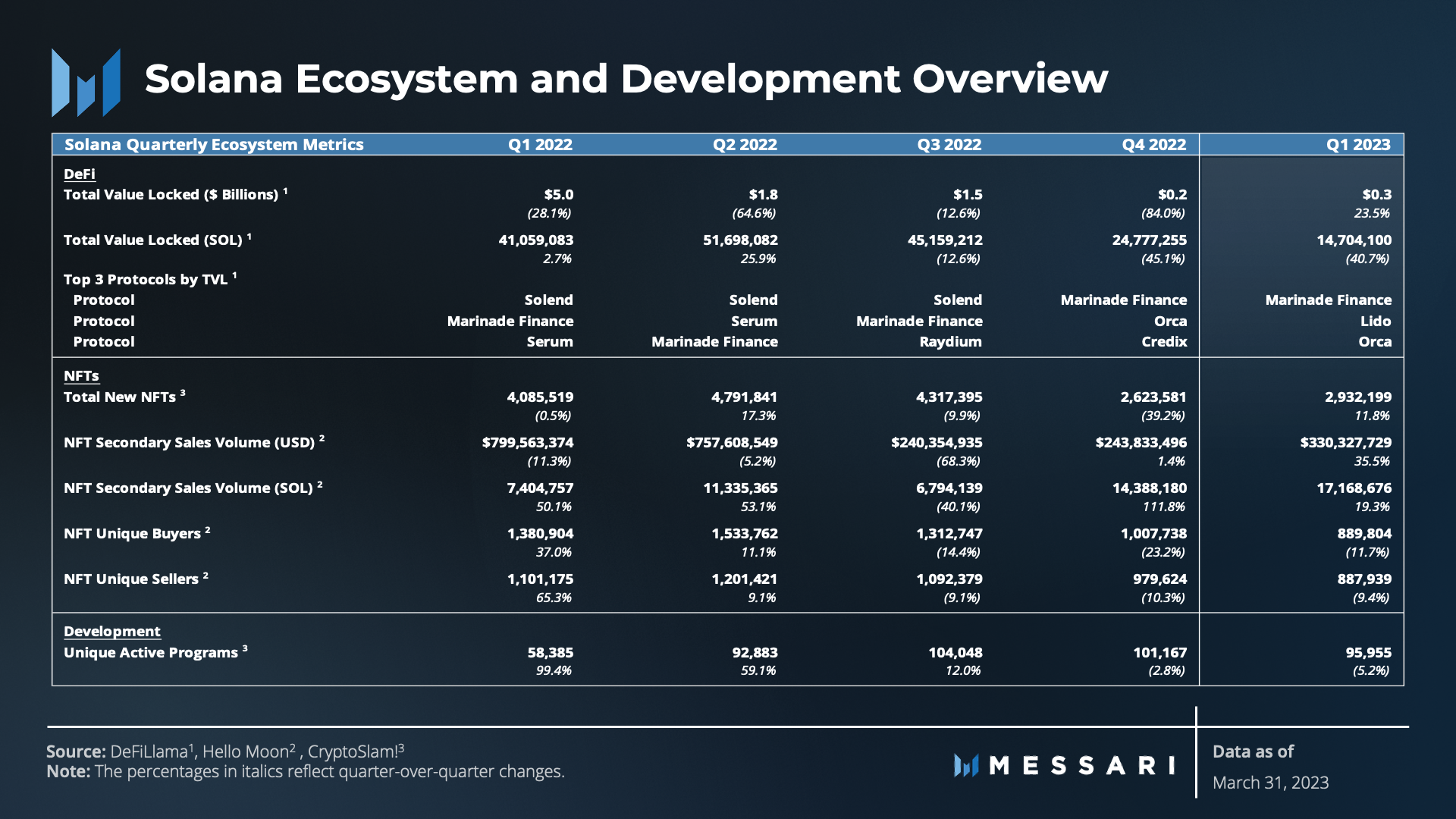Click the DeFi section heading
This screenshot has width=1456, height=819.
[79, 174]
